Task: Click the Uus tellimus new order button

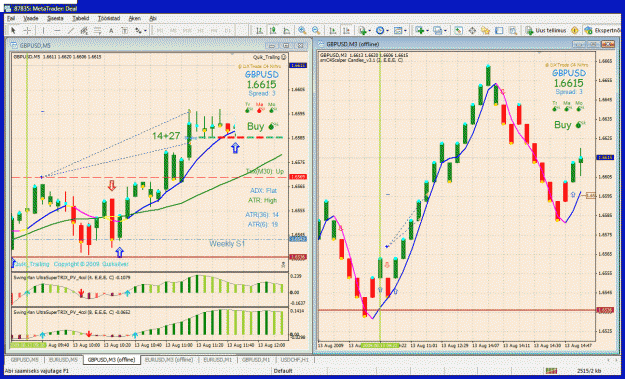Action: 546,30
